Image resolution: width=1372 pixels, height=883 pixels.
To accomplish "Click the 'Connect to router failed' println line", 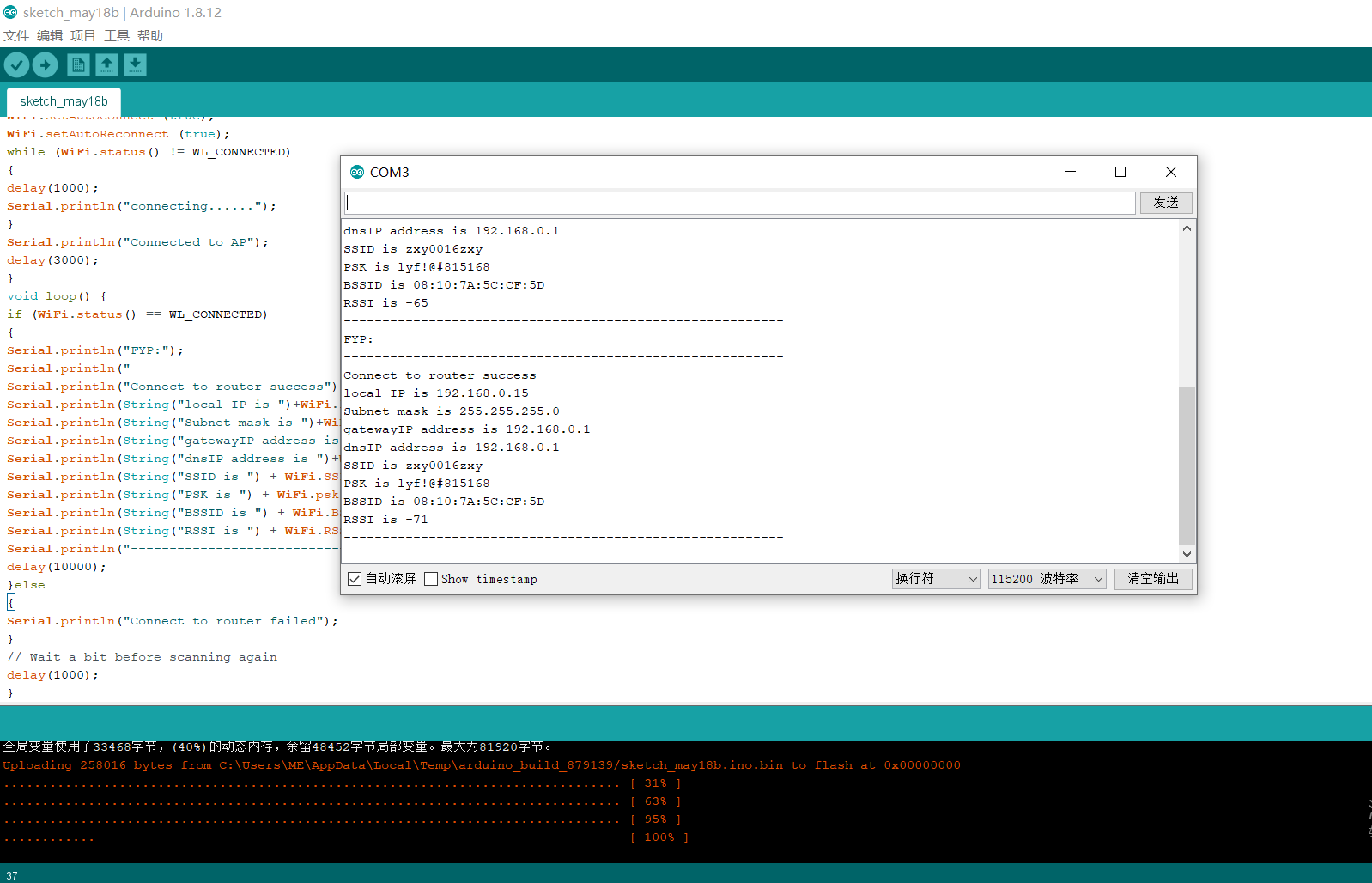I will tap(173, 621).
